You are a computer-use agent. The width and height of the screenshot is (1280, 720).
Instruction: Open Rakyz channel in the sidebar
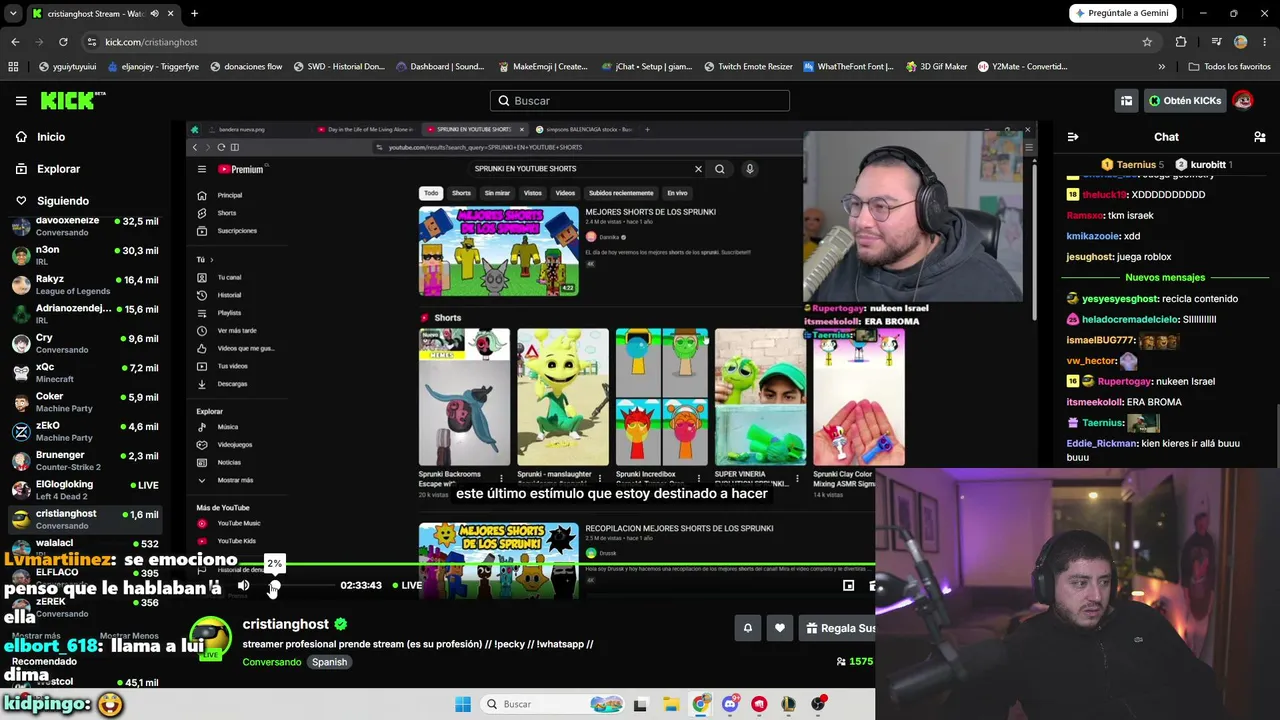(85, 285)
